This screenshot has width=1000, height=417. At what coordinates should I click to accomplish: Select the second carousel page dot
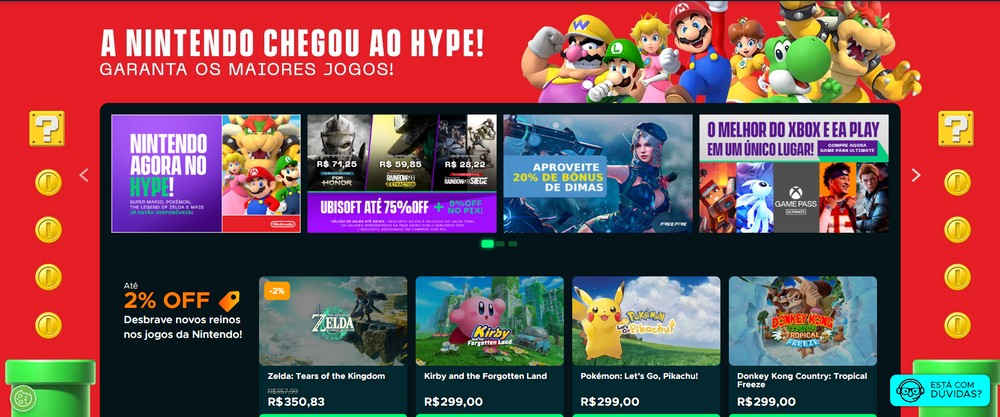coord(501,244)
